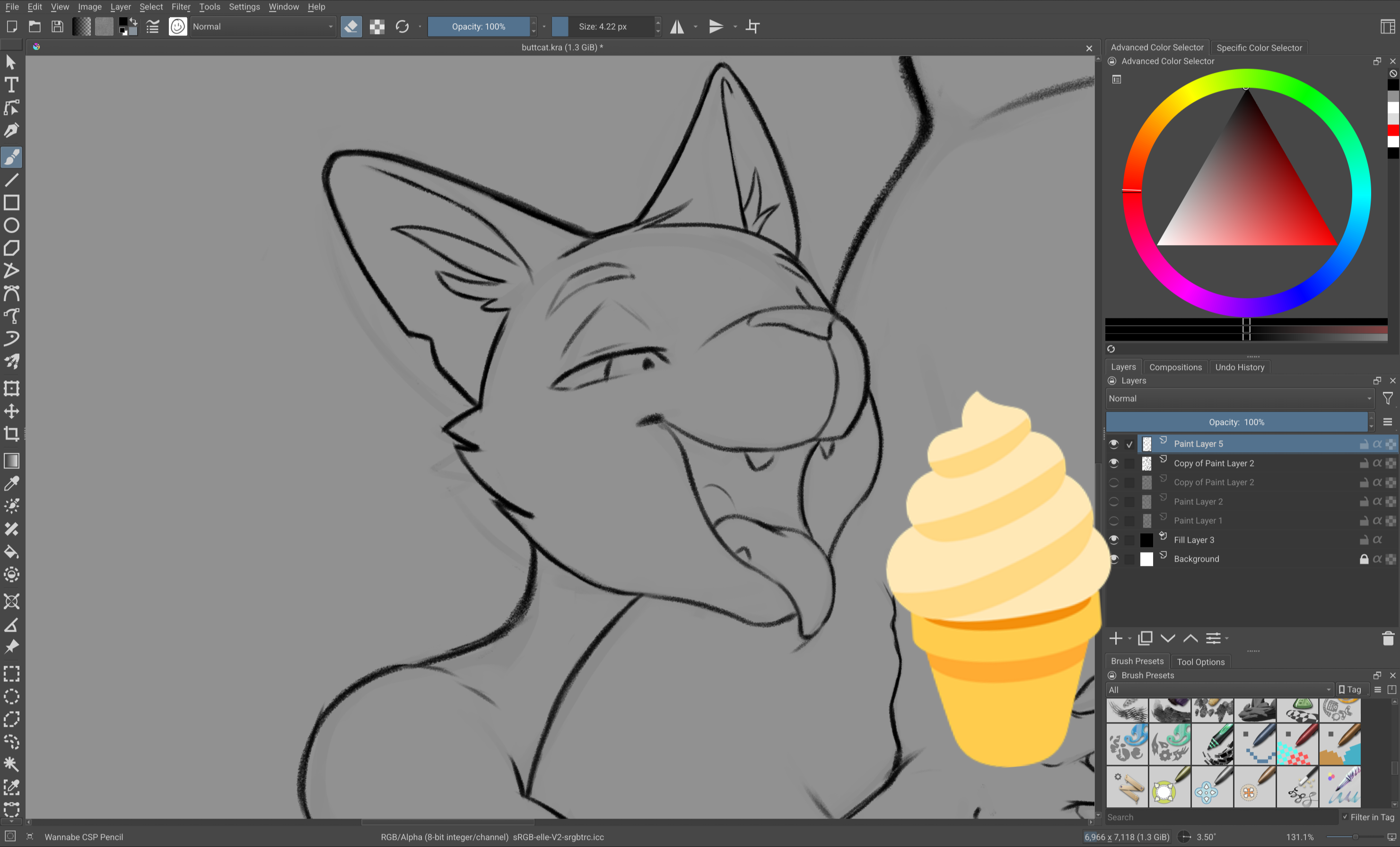The image size is (1400, 847).
Task: Switch to Specific Color Selector tab
Action: pyautogui.click(x=1259, y=48)
